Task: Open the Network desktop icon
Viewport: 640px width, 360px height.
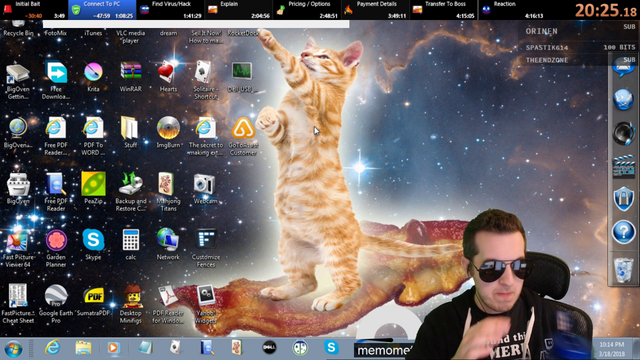Action: click(167, 240)
